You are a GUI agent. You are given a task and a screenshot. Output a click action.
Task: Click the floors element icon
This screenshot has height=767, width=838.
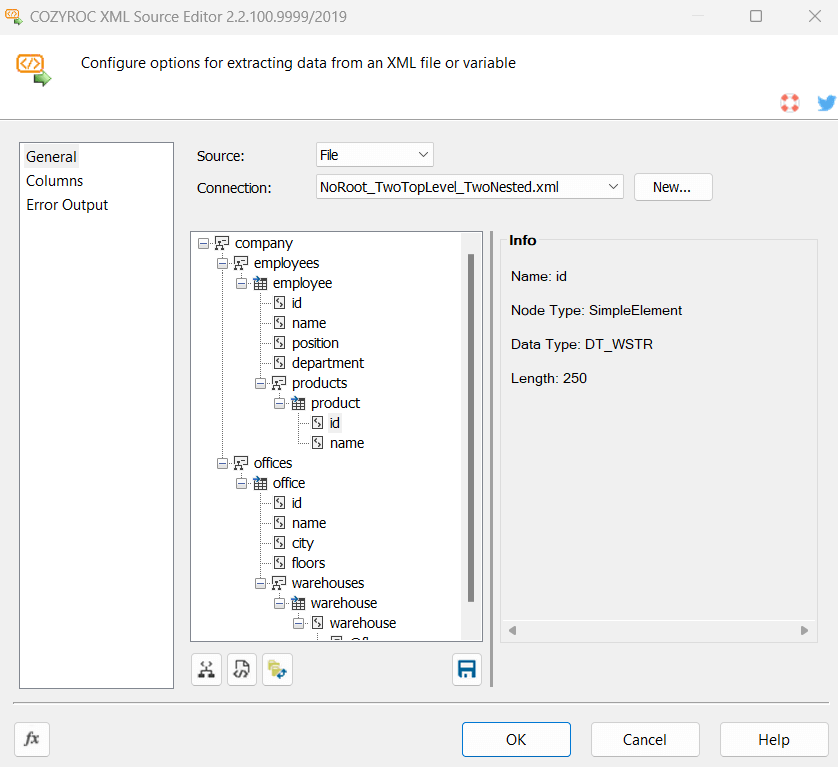(x=280, y=563)
